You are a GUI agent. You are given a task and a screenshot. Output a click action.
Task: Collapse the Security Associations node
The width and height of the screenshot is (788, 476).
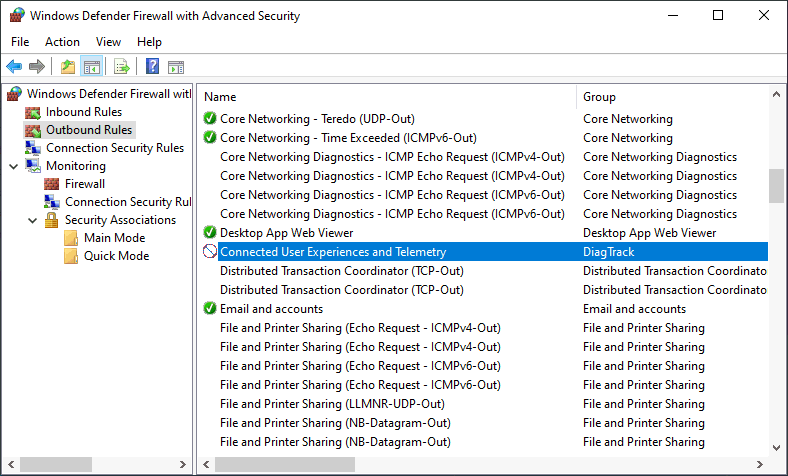[x=33, y=220]
